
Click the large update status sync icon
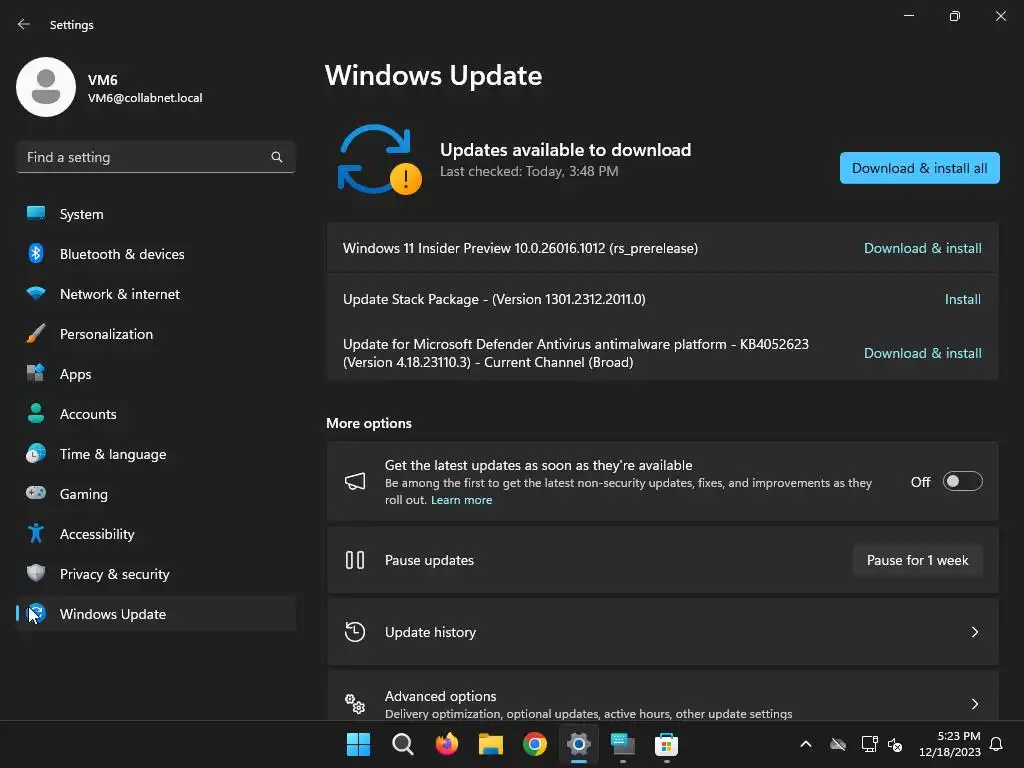379,159
